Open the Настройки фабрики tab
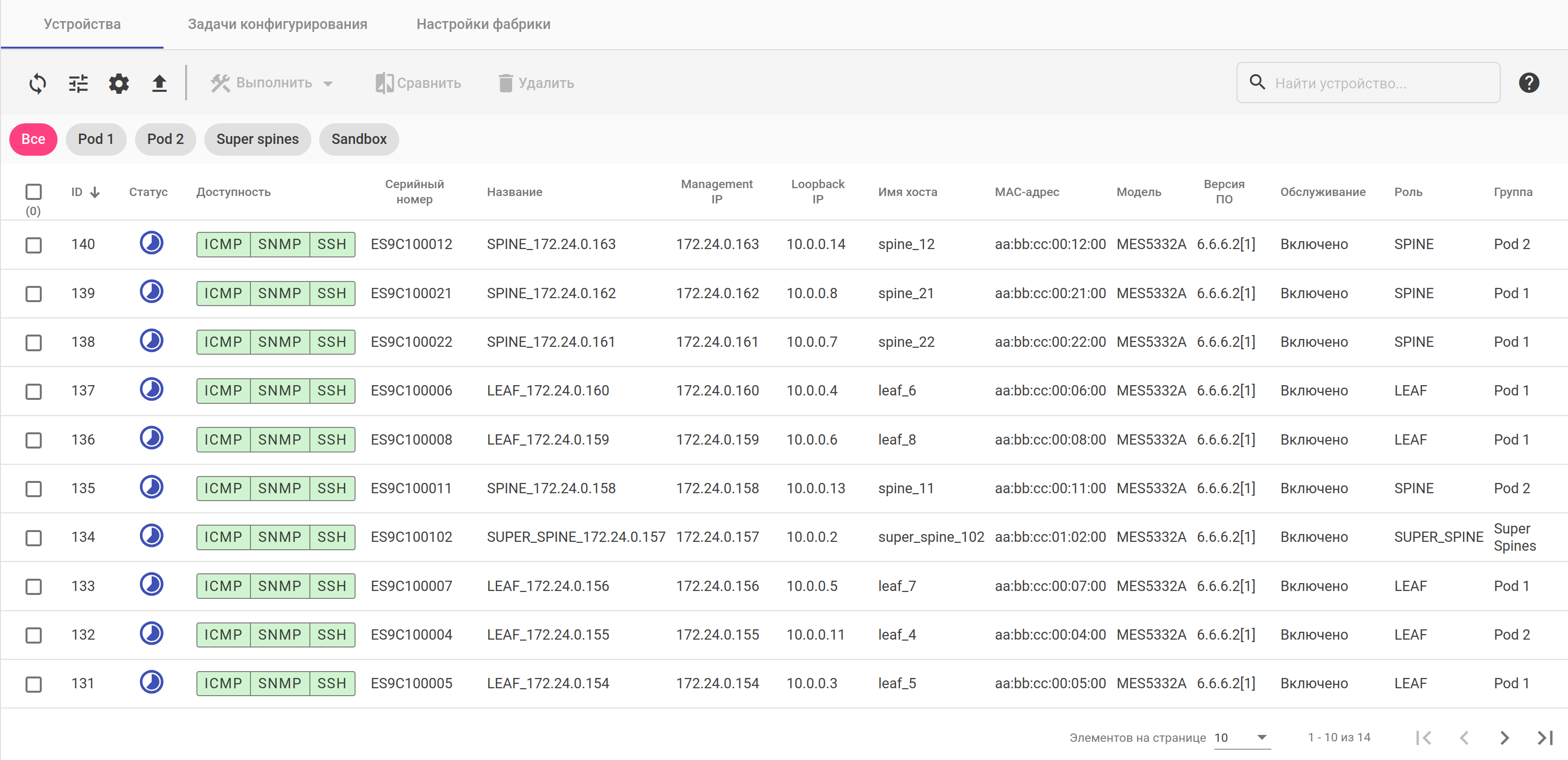 [x=483, y=25]
